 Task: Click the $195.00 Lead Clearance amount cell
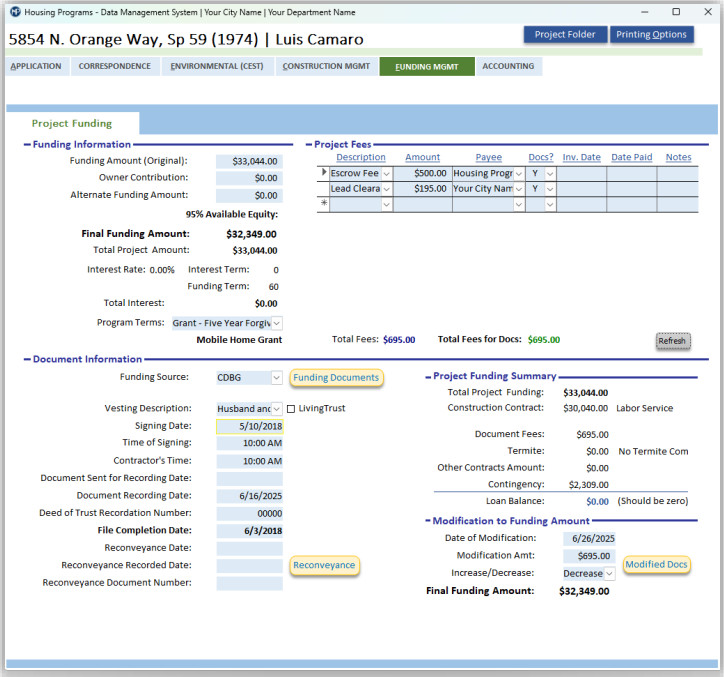pos(422,189)
